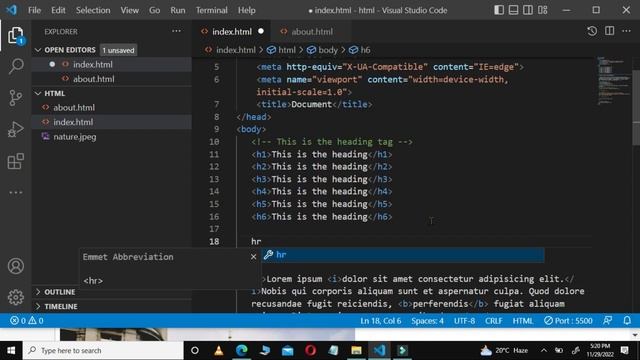The image size is (640, 360).
Task: Open Windows Start menu
Action: click(11, 350)
